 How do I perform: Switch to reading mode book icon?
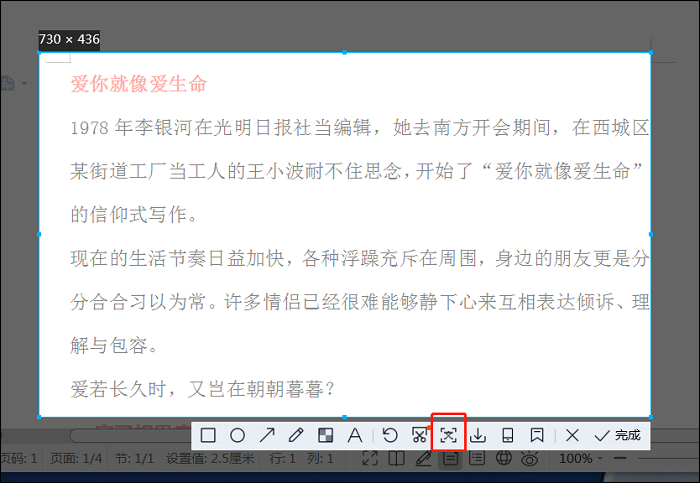pos(396,458)
